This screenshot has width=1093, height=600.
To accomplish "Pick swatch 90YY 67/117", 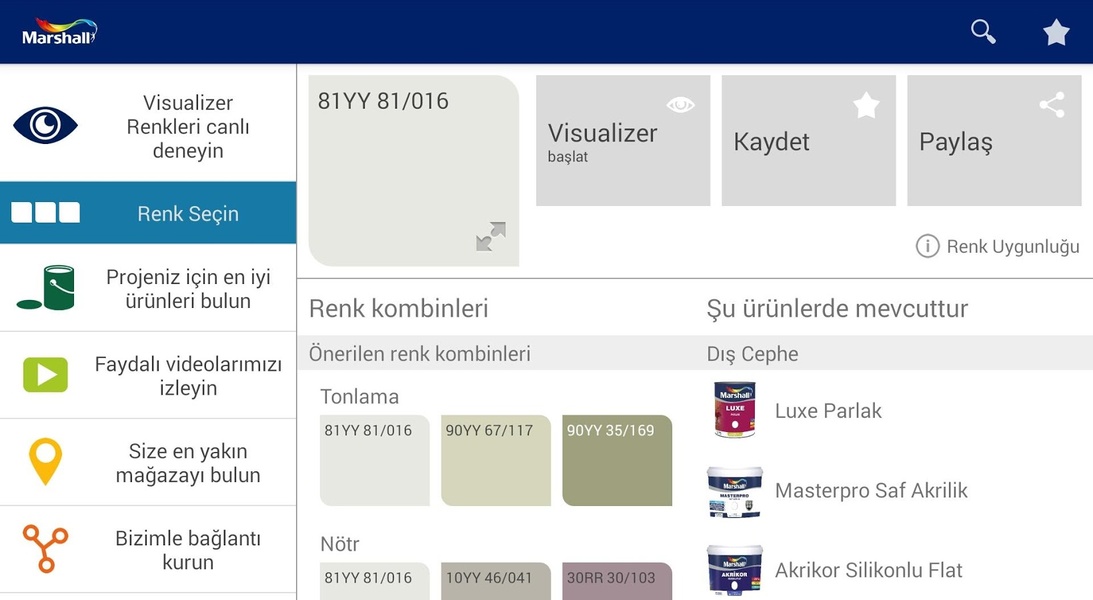I will (x=496, y=461).
